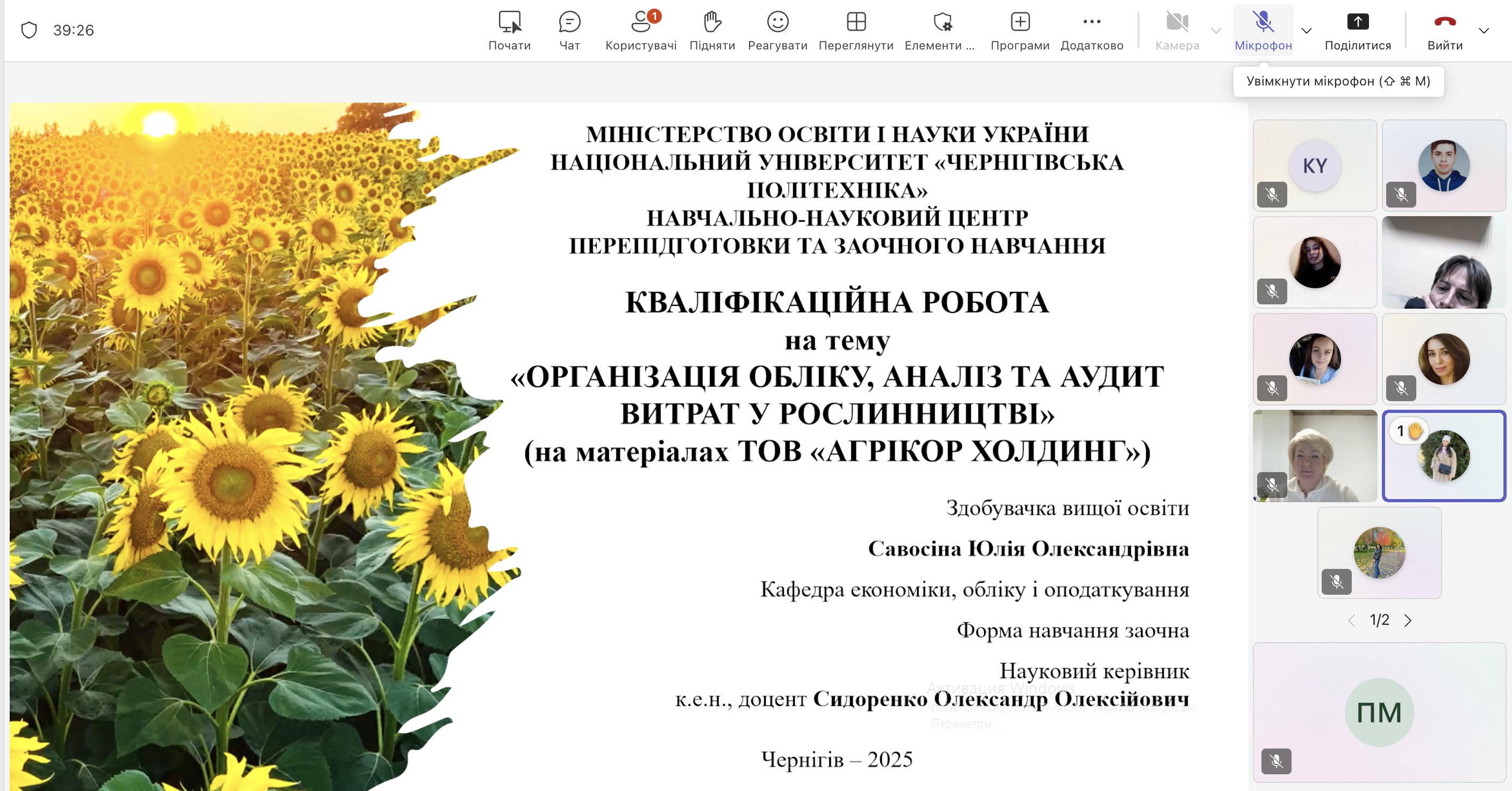This screenshot has height=791, width=1512.
Task: Open the Програми apps panel
Action: click(x=1019, y=31)
